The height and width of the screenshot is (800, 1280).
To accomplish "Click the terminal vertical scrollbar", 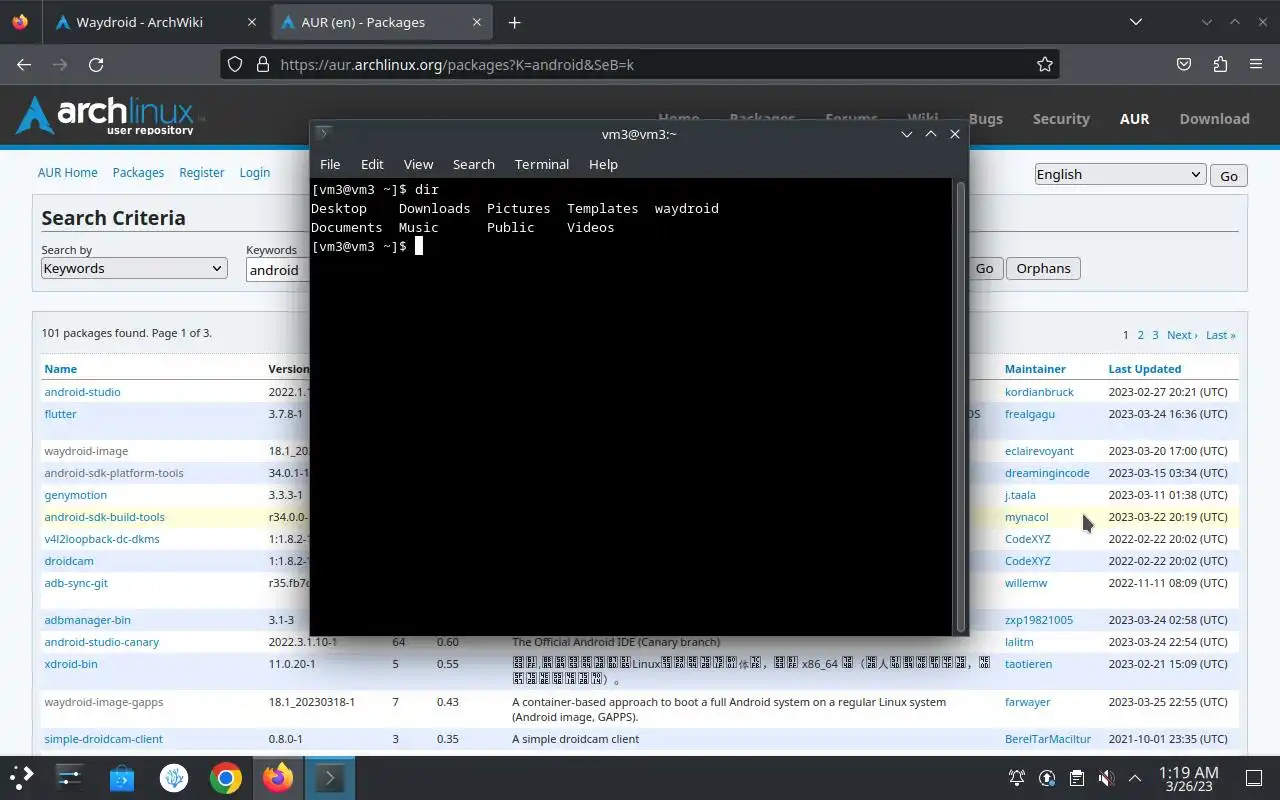I will tap(961, 406).
